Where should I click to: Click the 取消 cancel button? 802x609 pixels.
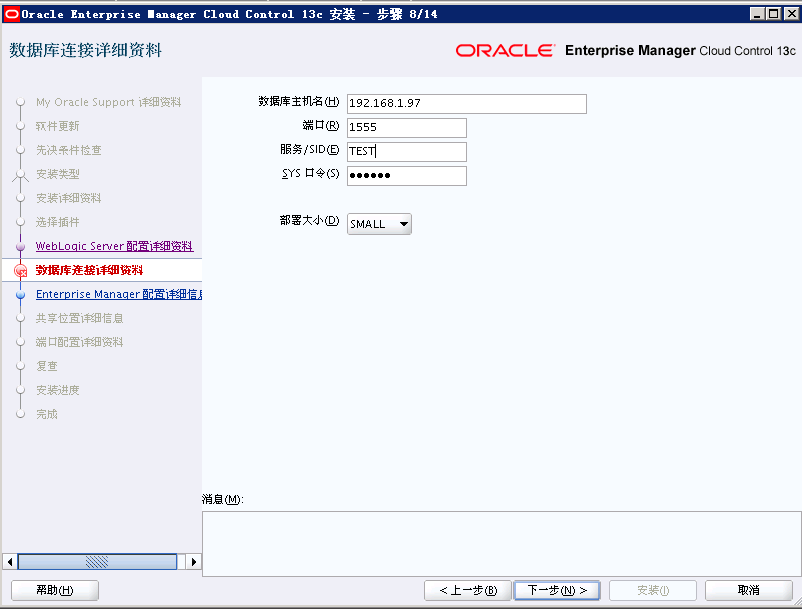[748, 591]
